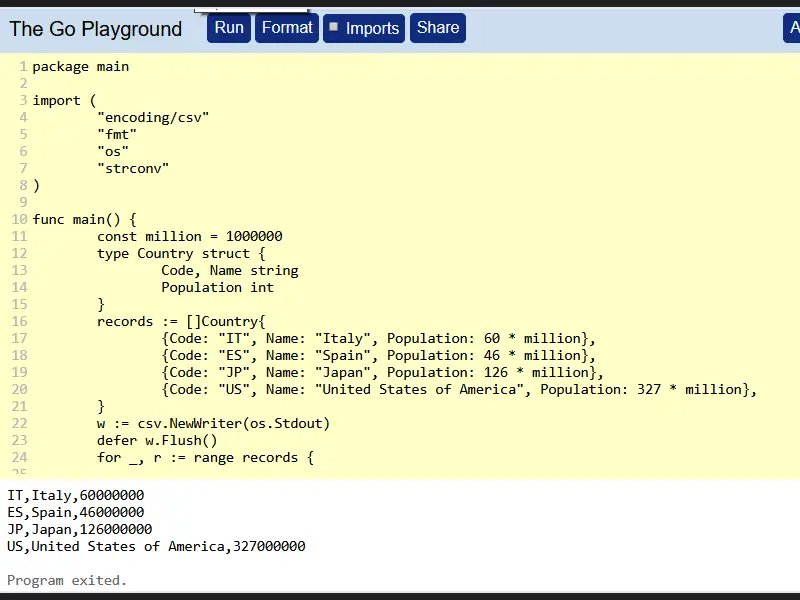Click the encoding/csv import line
The width and height of the screenshot is (800, 600).
coord(154,117)
